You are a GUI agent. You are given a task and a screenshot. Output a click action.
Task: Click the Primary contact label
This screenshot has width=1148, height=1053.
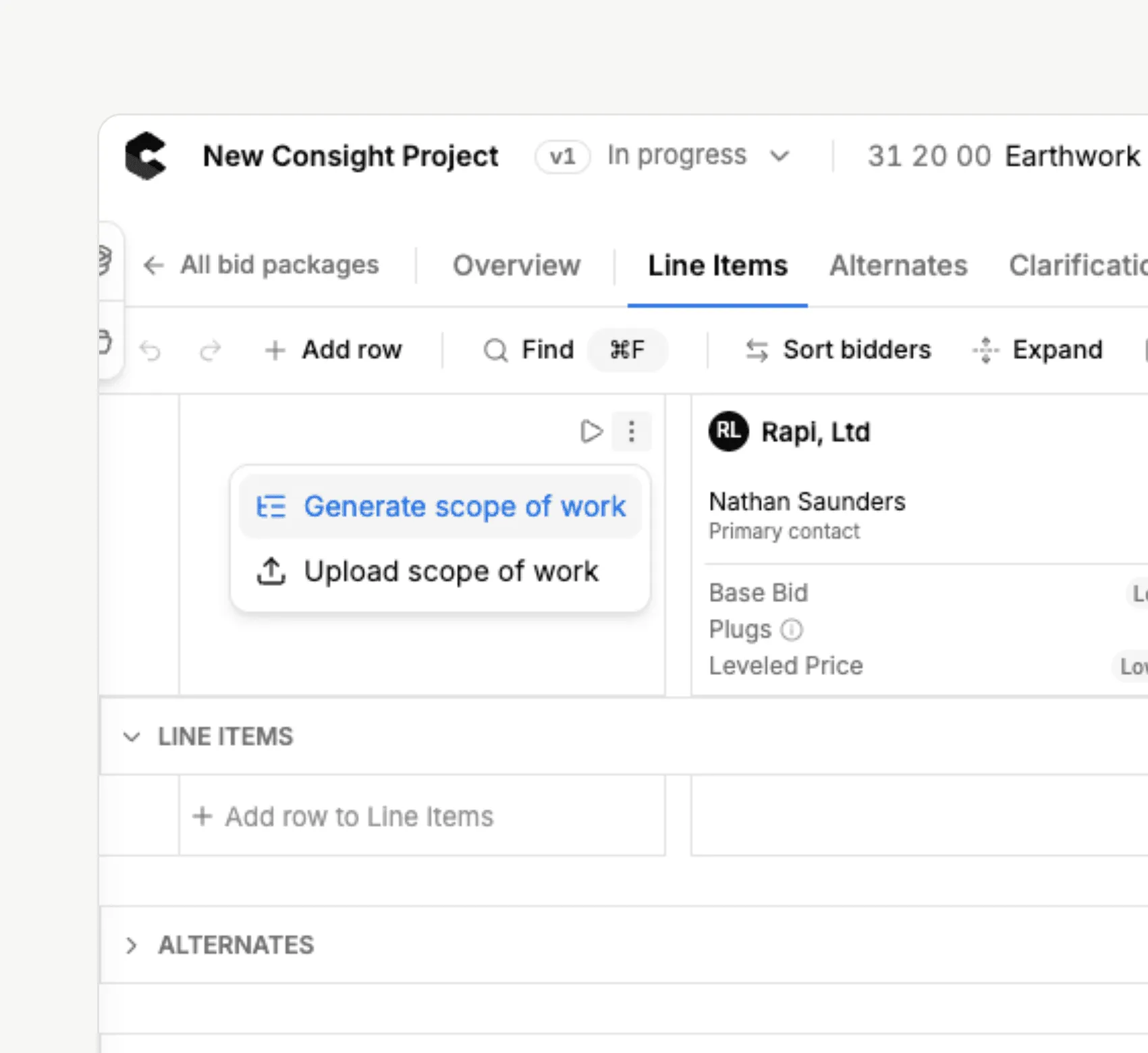[784, 531]
